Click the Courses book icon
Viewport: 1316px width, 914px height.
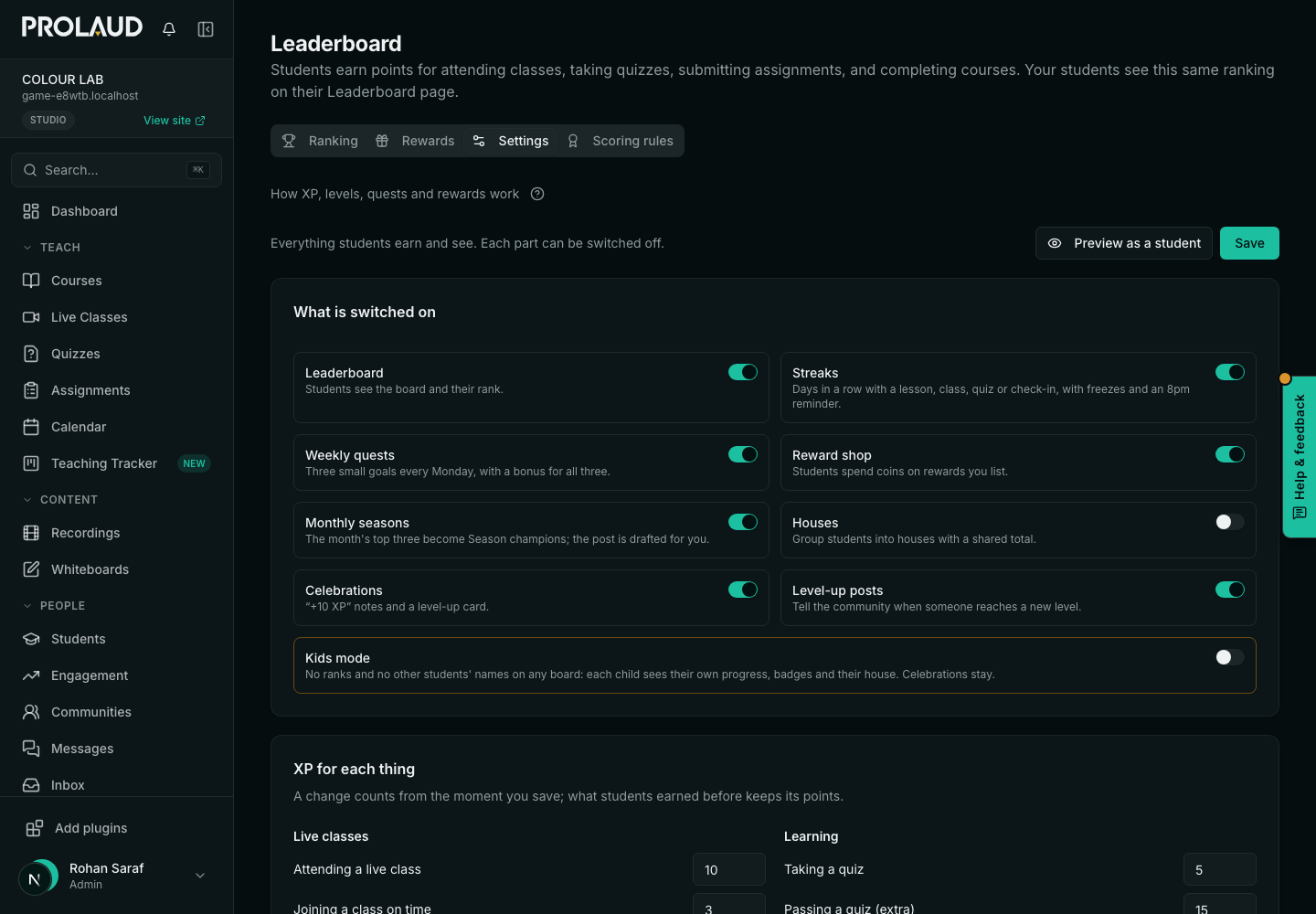pyautogui.click(x=31, y=281)
